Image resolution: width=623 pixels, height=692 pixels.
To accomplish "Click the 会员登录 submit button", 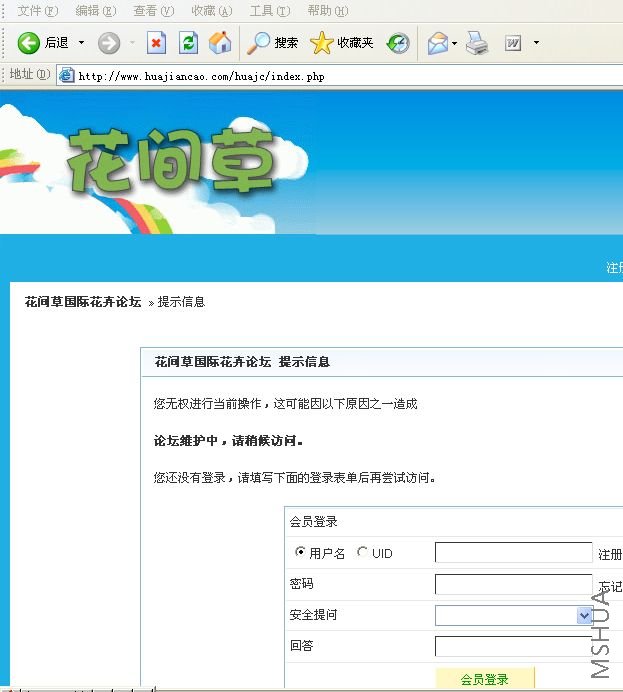I will [485, 678].
